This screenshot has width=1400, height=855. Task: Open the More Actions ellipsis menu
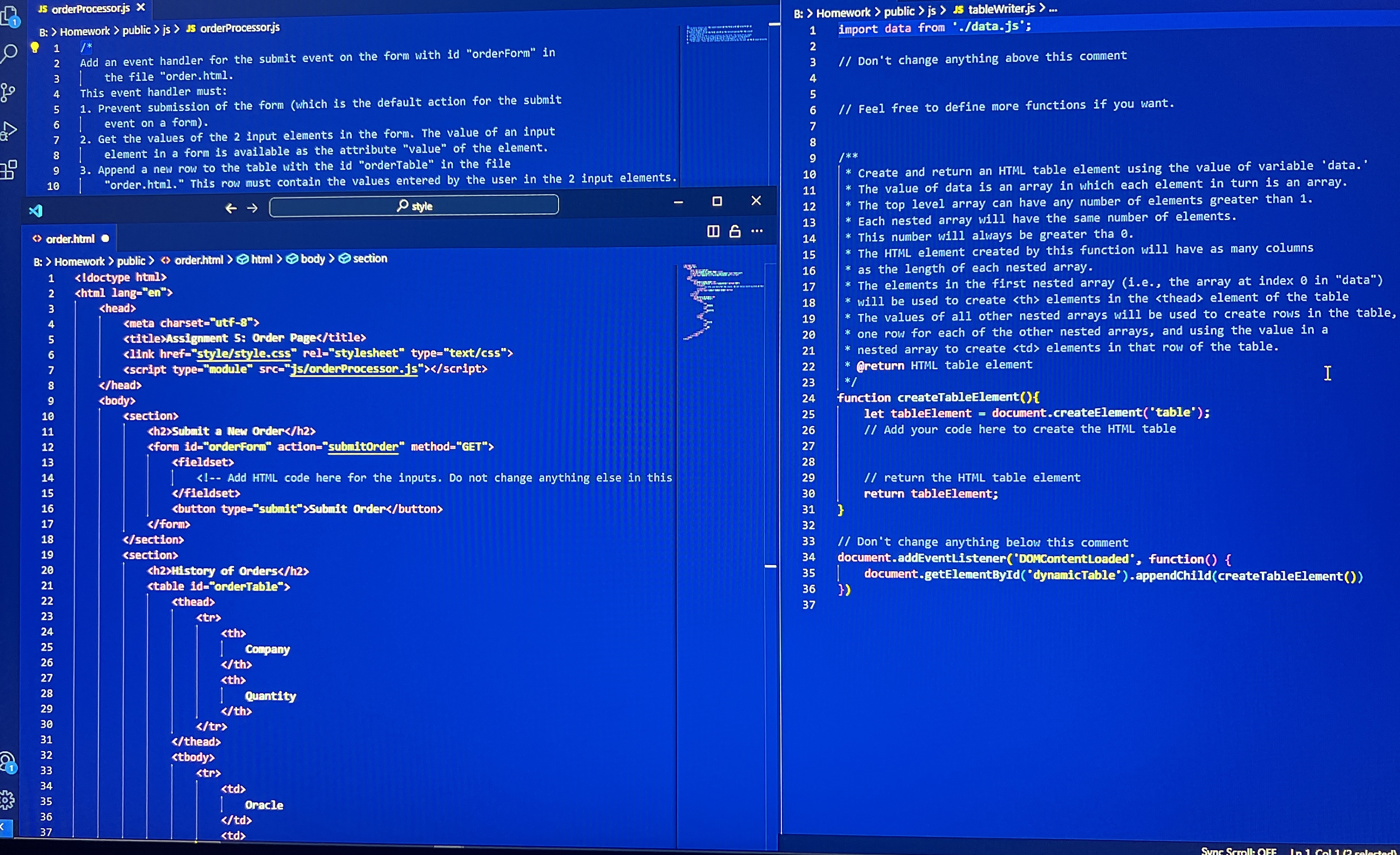[757, 231]
